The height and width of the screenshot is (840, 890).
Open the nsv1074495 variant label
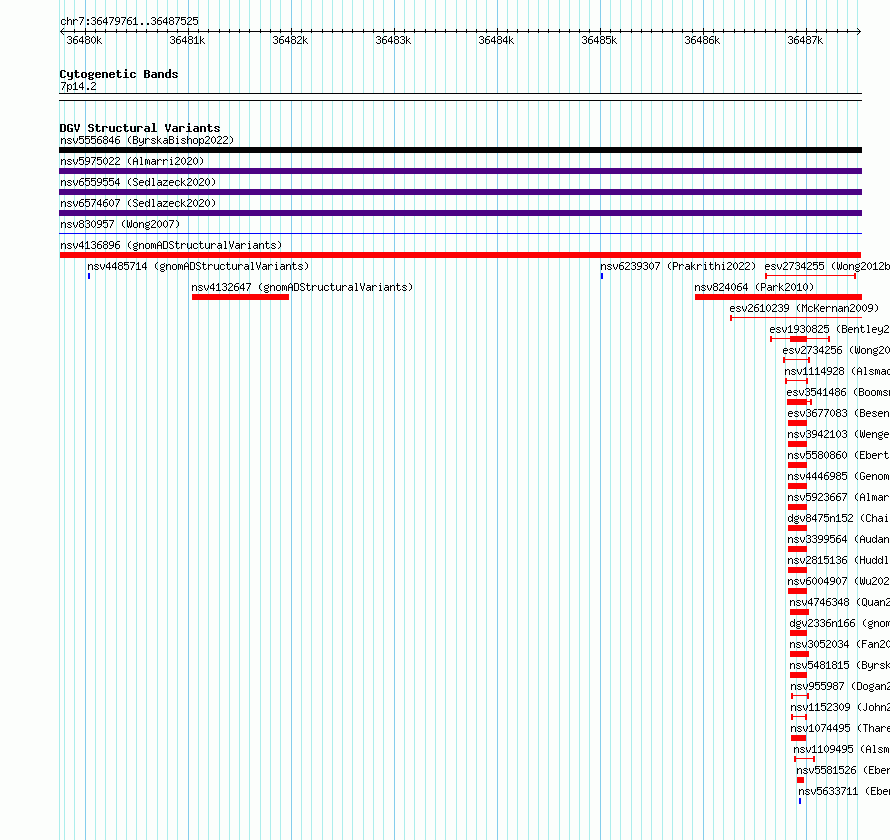840,728
